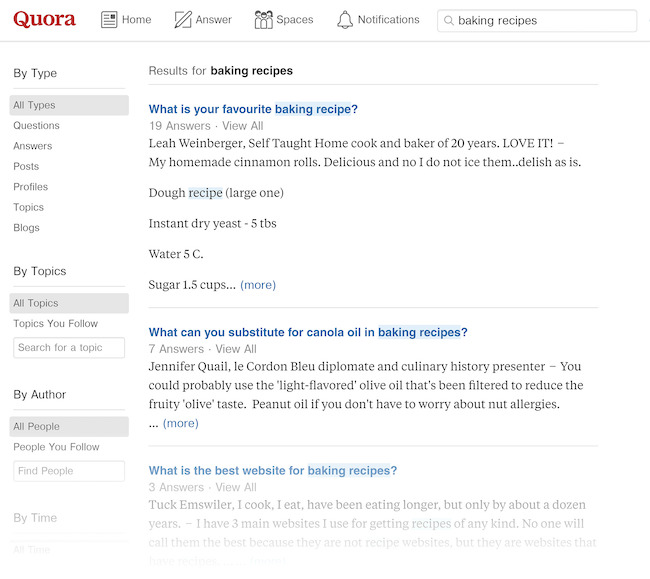This screenshot has width=650, height=579.
Task: Expand the canola oil answer (more)
Action: [180, 423]
